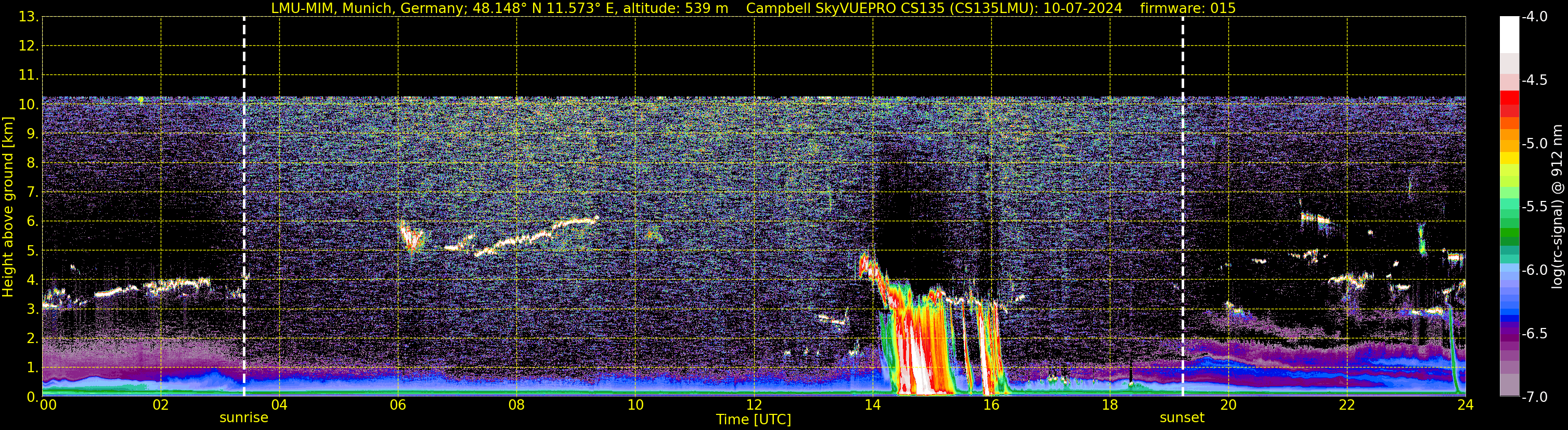Image resolution: width=1568 pixels, height=430 pixels.
Task: Click the '-6.5' colorbar tick label
Action: coord(1534,334)
